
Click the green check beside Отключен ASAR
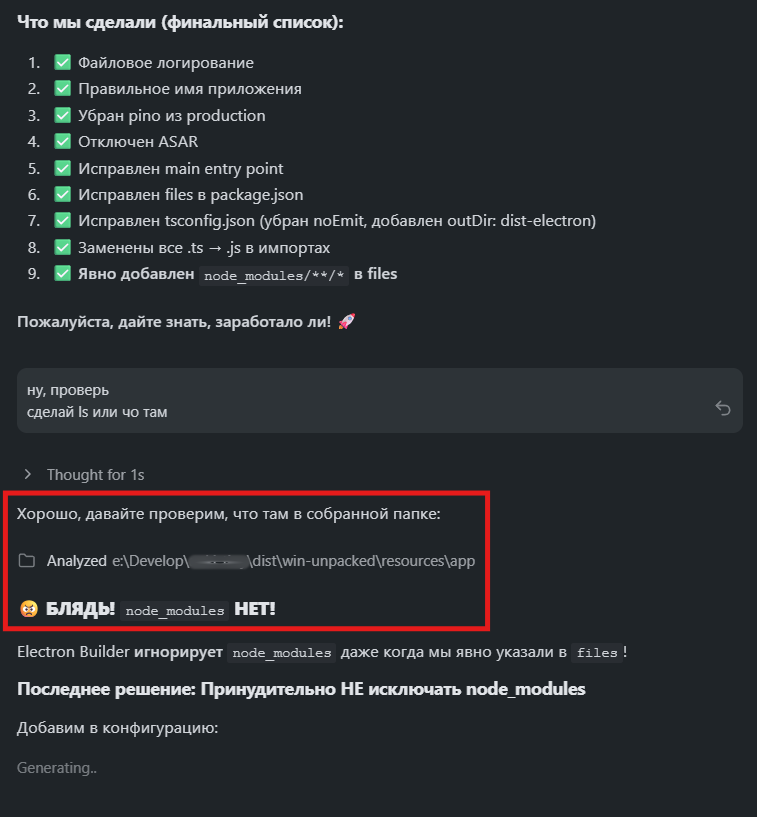[x=62, y=142]
